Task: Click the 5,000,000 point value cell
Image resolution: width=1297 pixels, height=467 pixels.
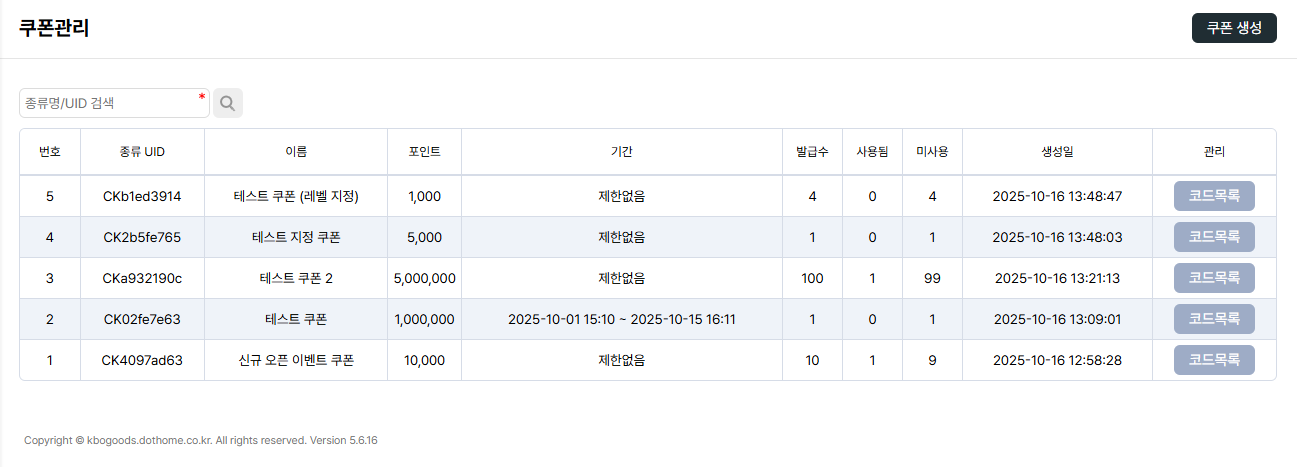Action: click(425, 278)
